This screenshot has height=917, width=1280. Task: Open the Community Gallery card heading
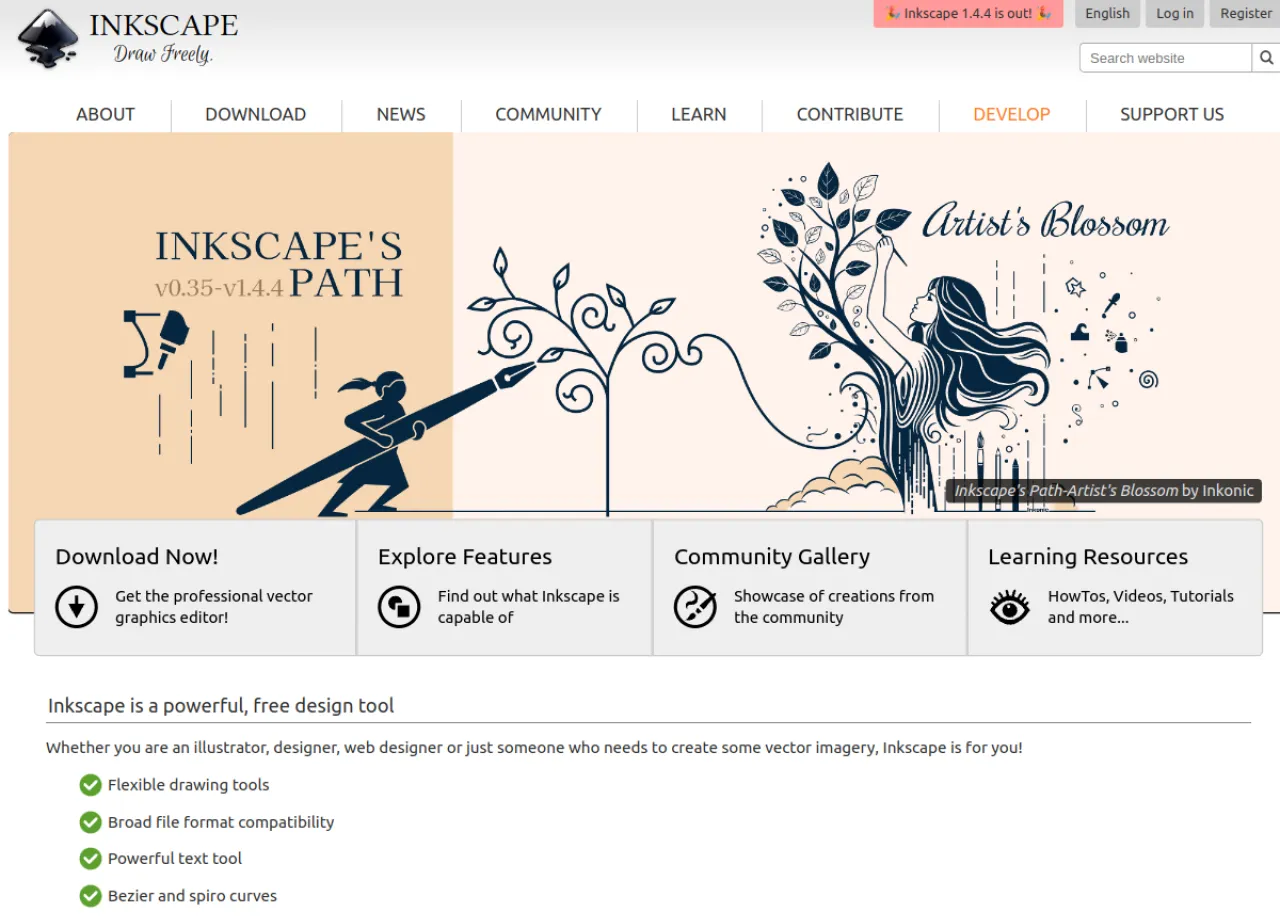pos(772,557)
